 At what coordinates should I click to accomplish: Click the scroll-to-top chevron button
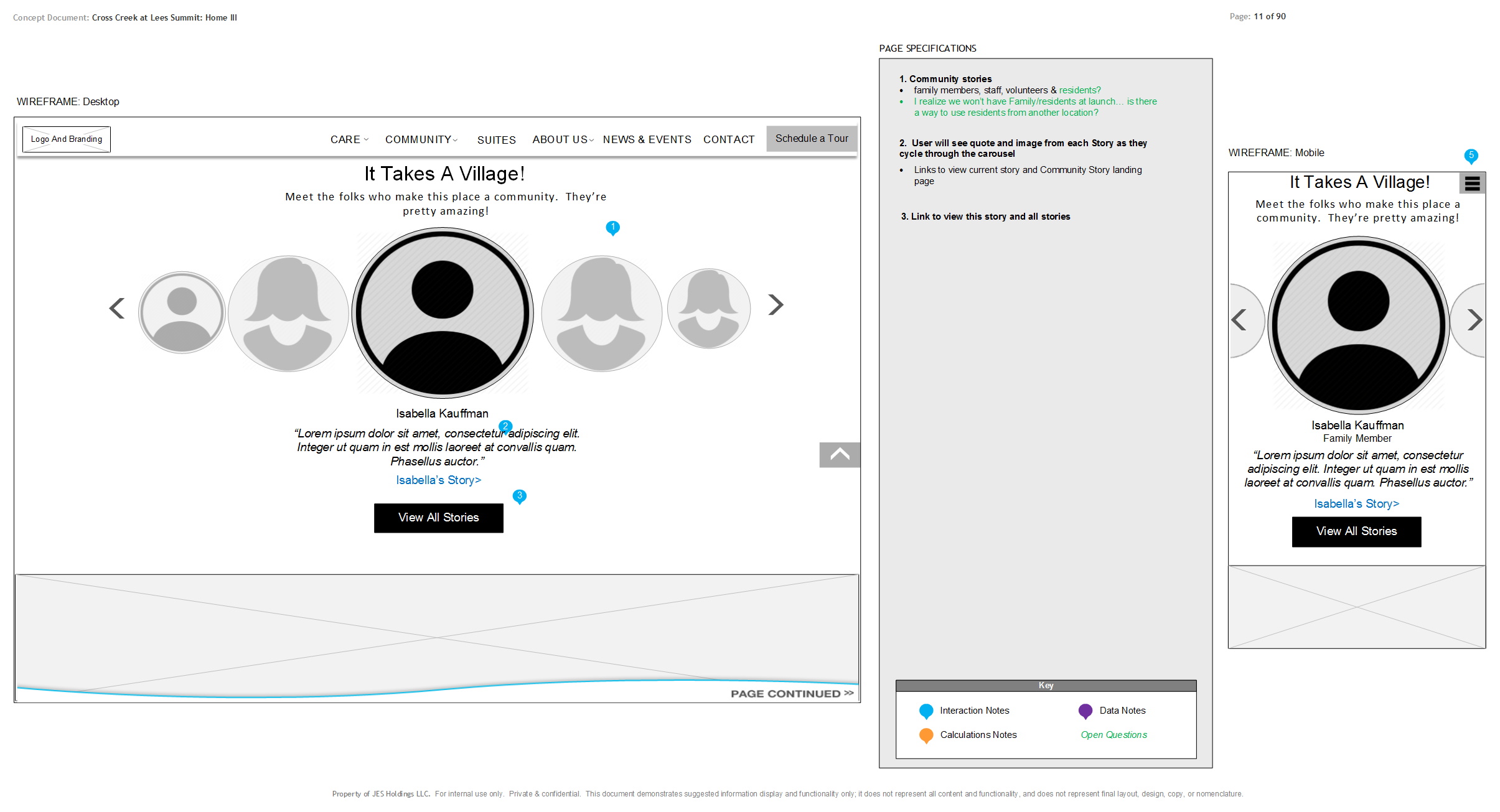(840, 455)
